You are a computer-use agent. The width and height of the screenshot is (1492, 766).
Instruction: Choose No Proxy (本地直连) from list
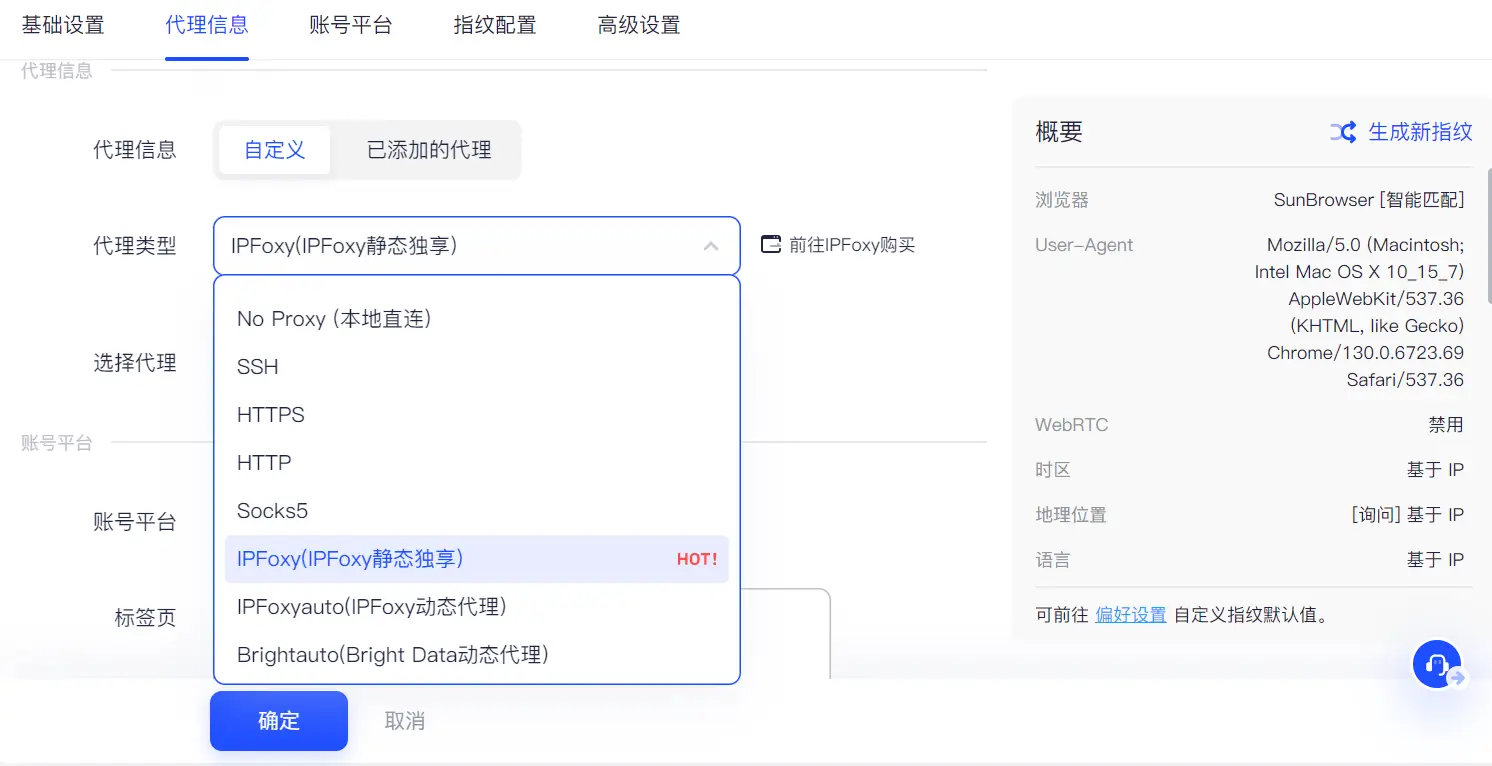334,319
